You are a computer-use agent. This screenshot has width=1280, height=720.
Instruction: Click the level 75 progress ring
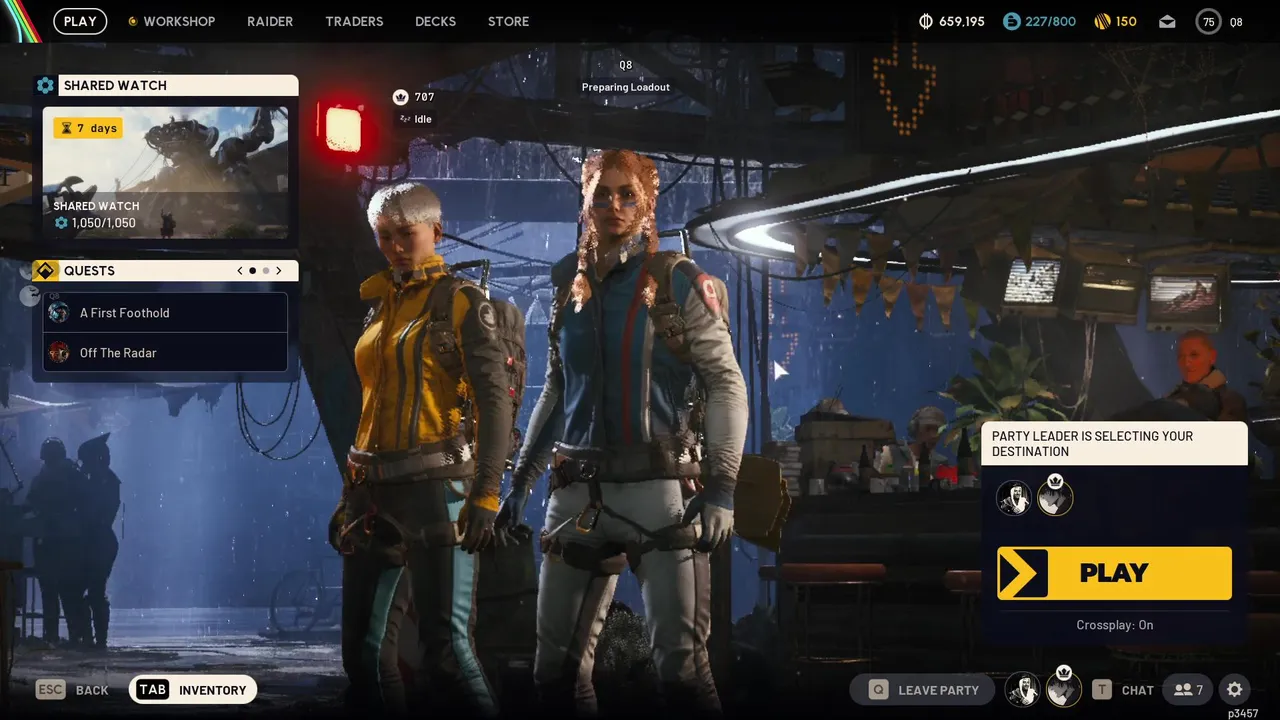[1208, 21]
